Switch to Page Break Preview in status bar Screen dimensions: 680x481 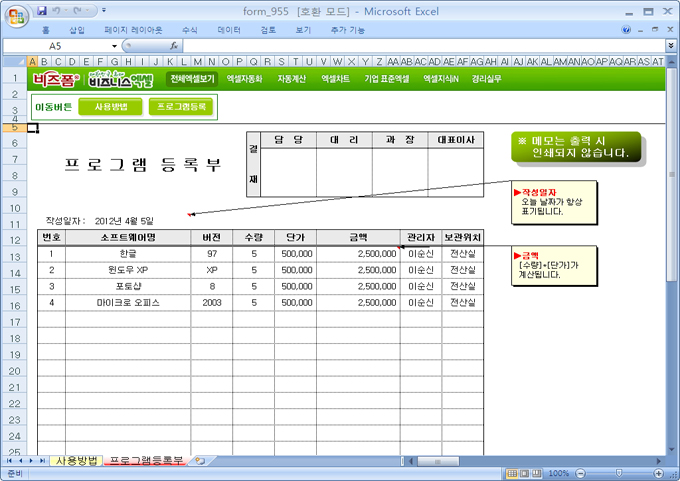(537, 473)
